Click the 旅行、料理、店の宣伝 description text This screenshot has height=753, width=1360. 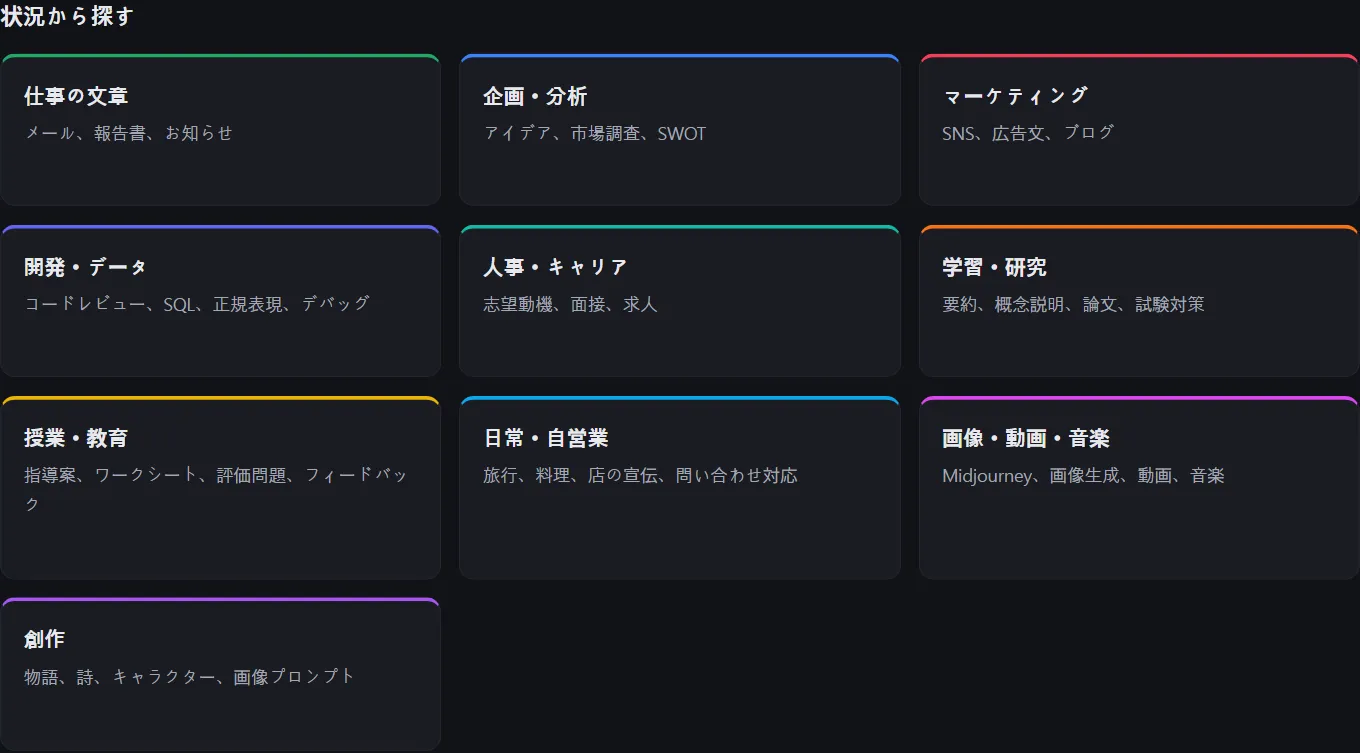click(x=641, y=476)
